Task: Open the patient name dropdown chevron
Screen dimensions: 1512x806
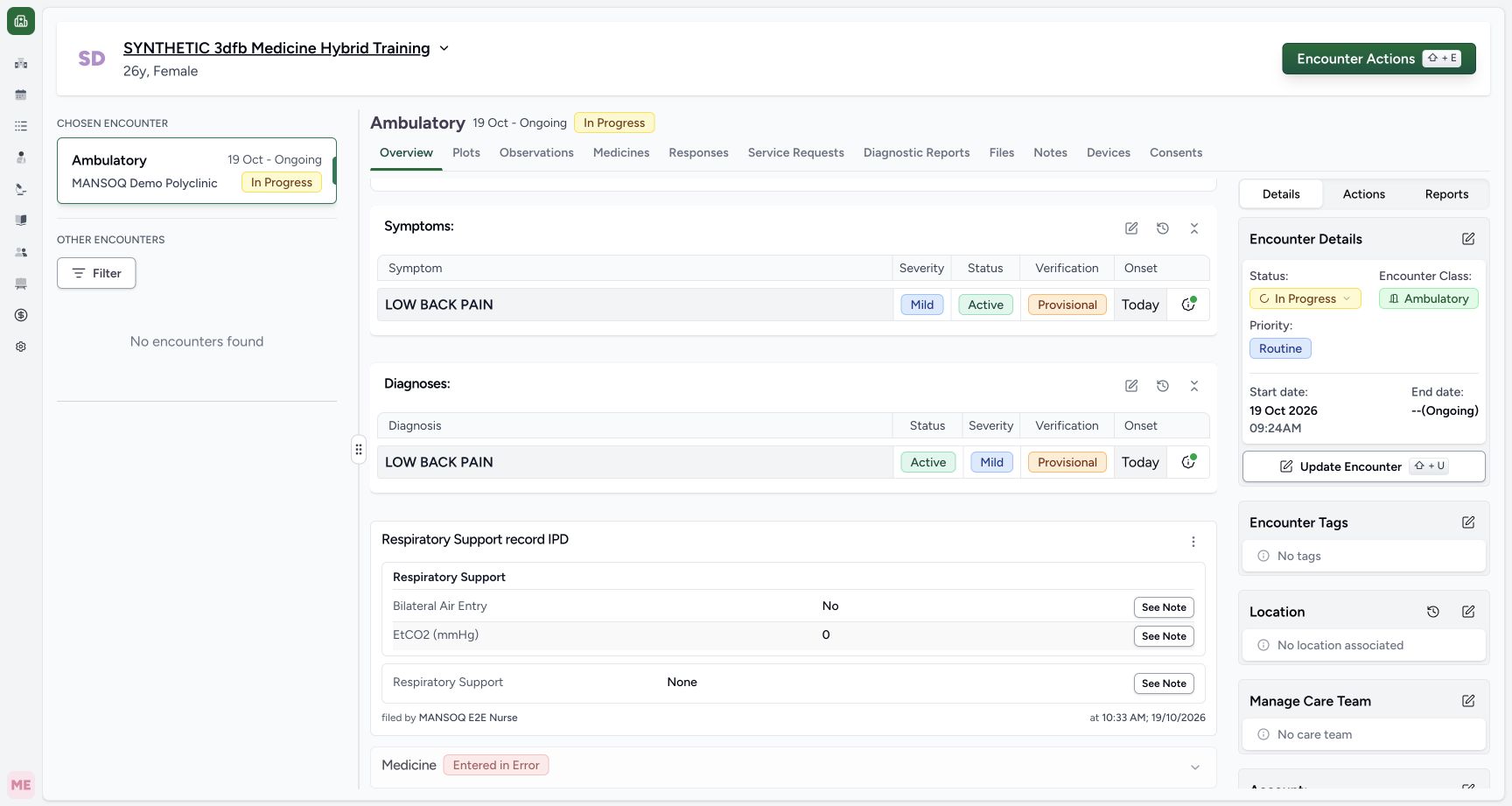Action: 444,48
